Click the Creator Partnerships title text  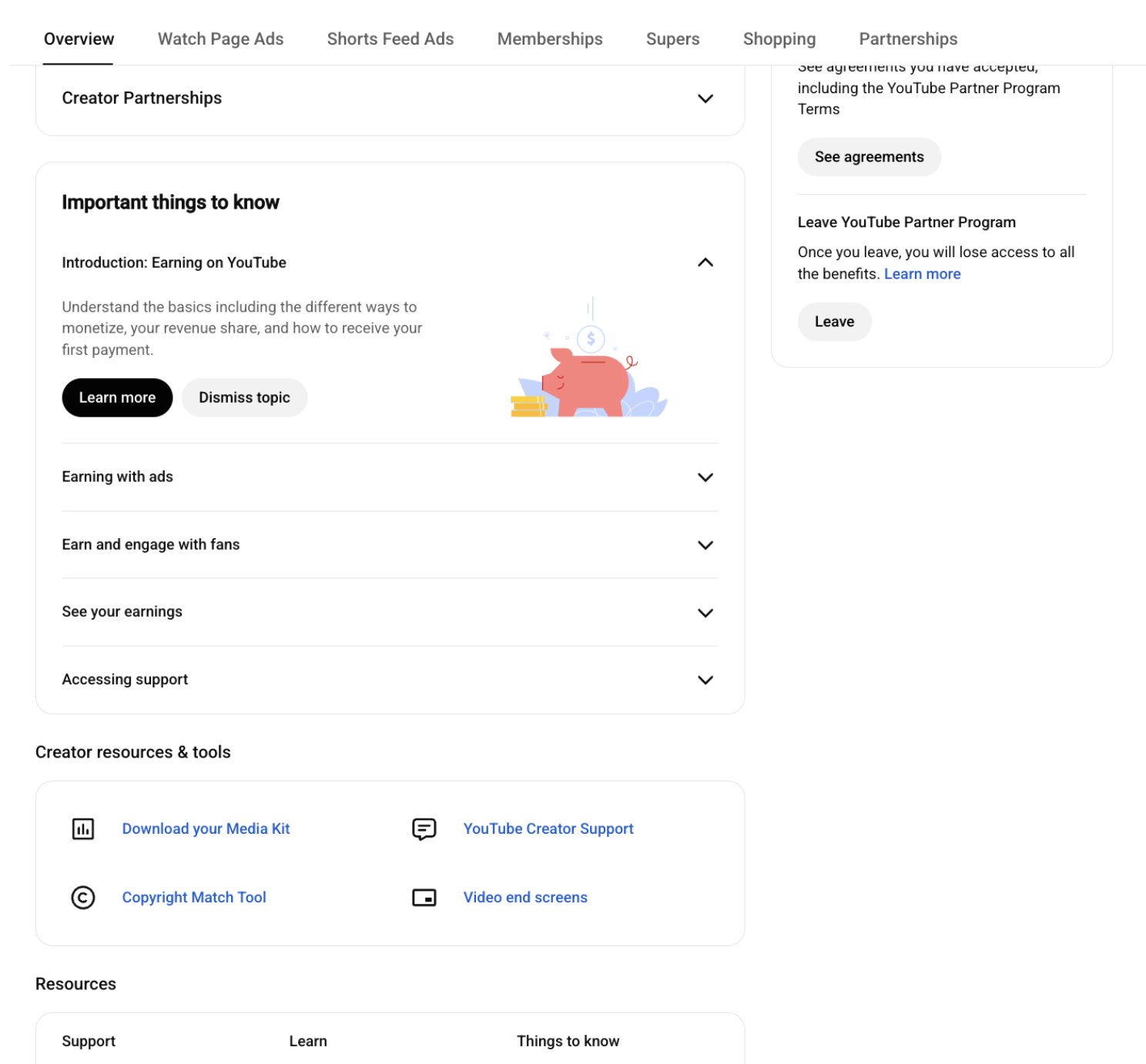click(142, 98)
